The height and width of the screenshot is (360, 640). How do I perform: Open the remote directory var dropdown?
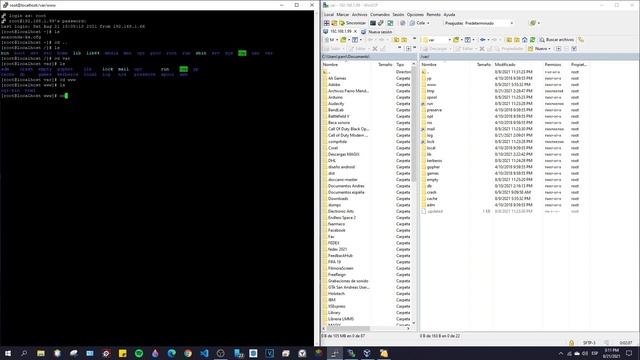point(436,40)
